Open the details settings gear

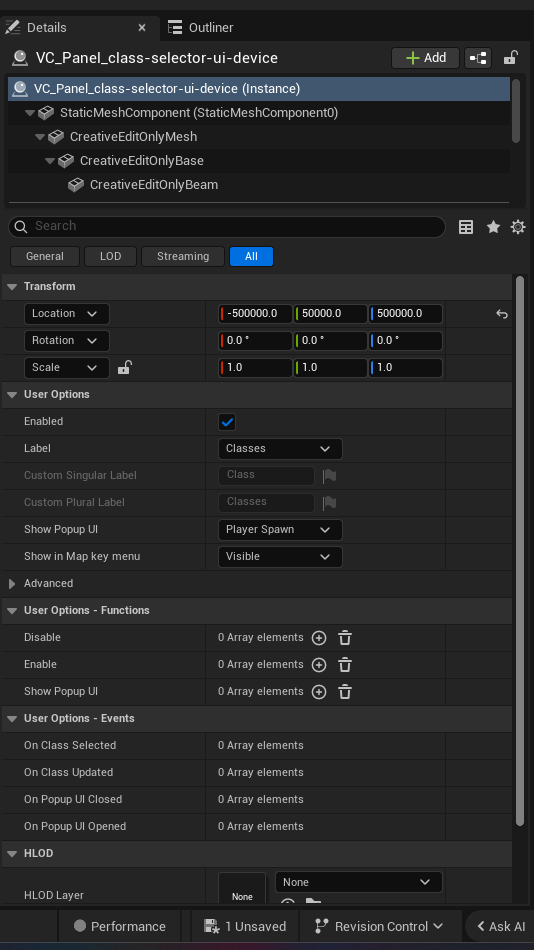[x=518, y=227]
